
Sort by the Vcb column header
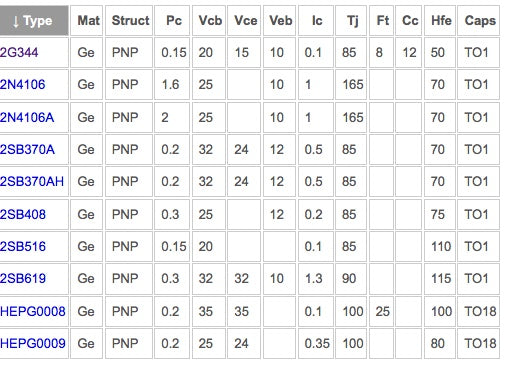210,21
